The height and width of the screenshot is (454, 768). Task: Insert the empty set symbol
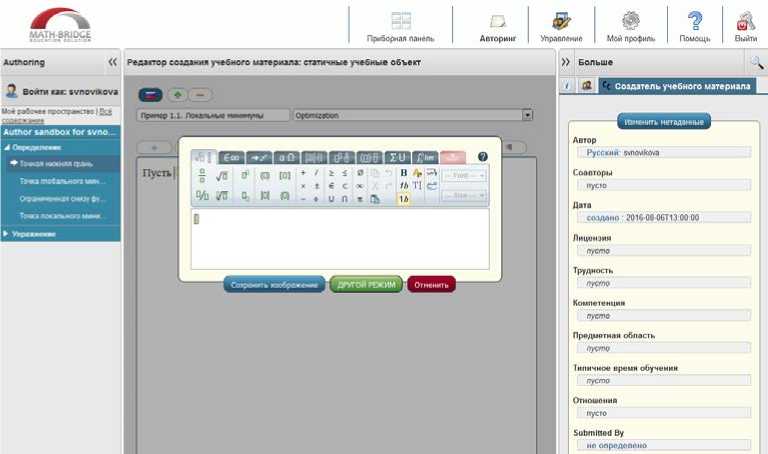pos(360,173)
